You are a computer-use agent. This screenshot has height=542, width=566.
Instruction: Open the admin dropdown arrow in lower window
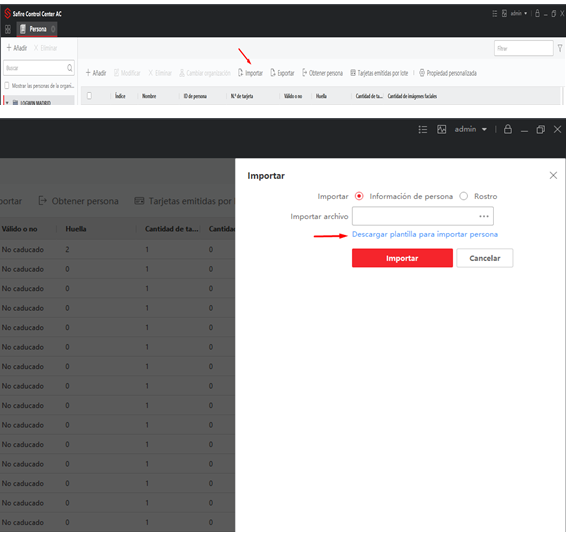tap(484, 129)
